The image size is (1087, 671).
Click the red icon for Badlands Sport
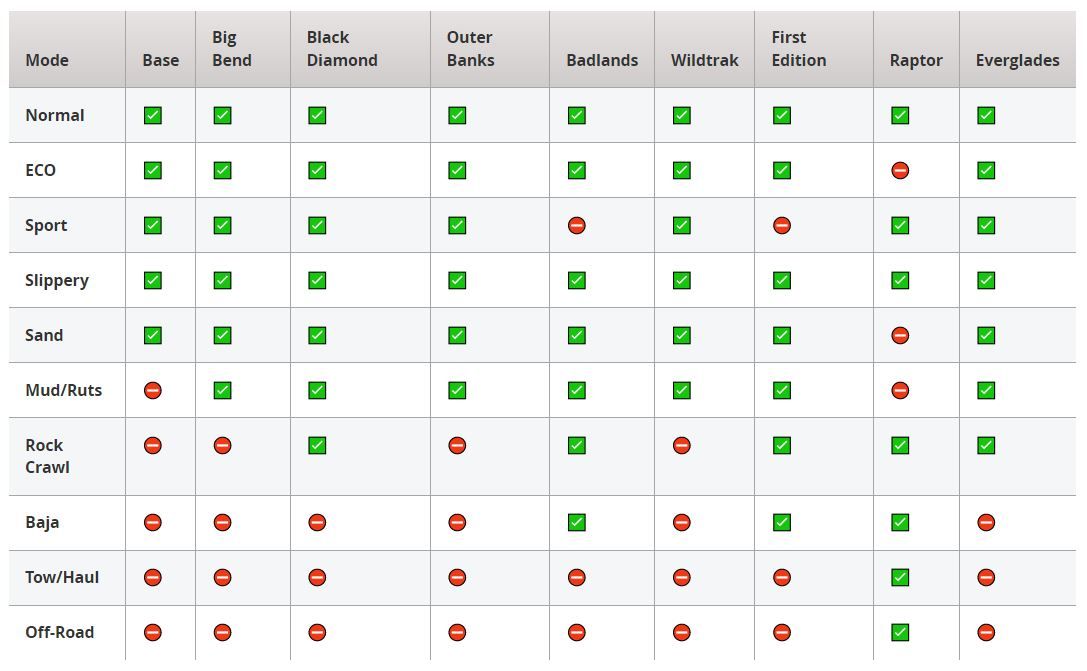(576, 226)
